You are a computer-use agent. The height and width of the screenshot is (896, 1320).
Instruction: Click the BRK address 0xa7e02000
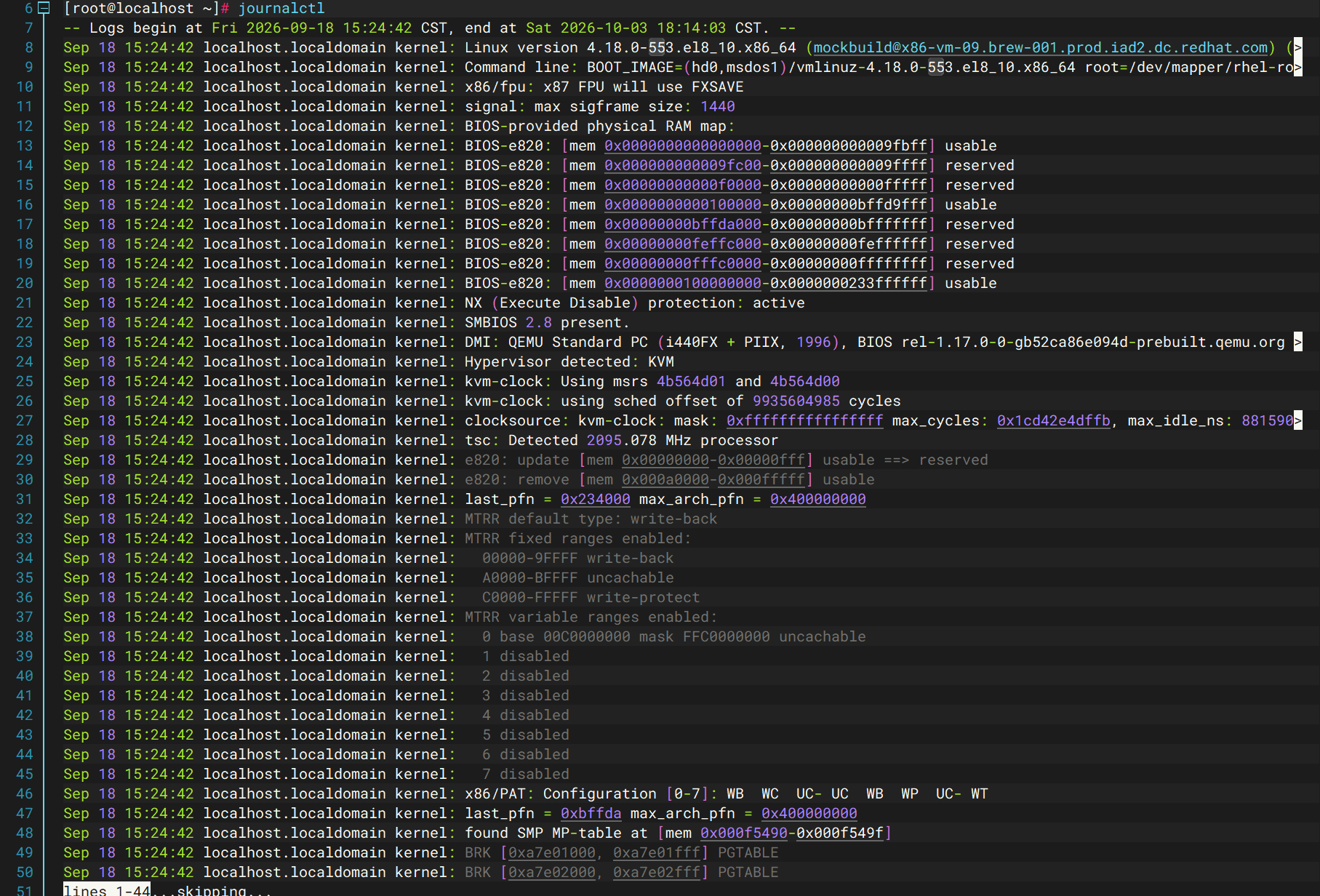coord(552,872)
